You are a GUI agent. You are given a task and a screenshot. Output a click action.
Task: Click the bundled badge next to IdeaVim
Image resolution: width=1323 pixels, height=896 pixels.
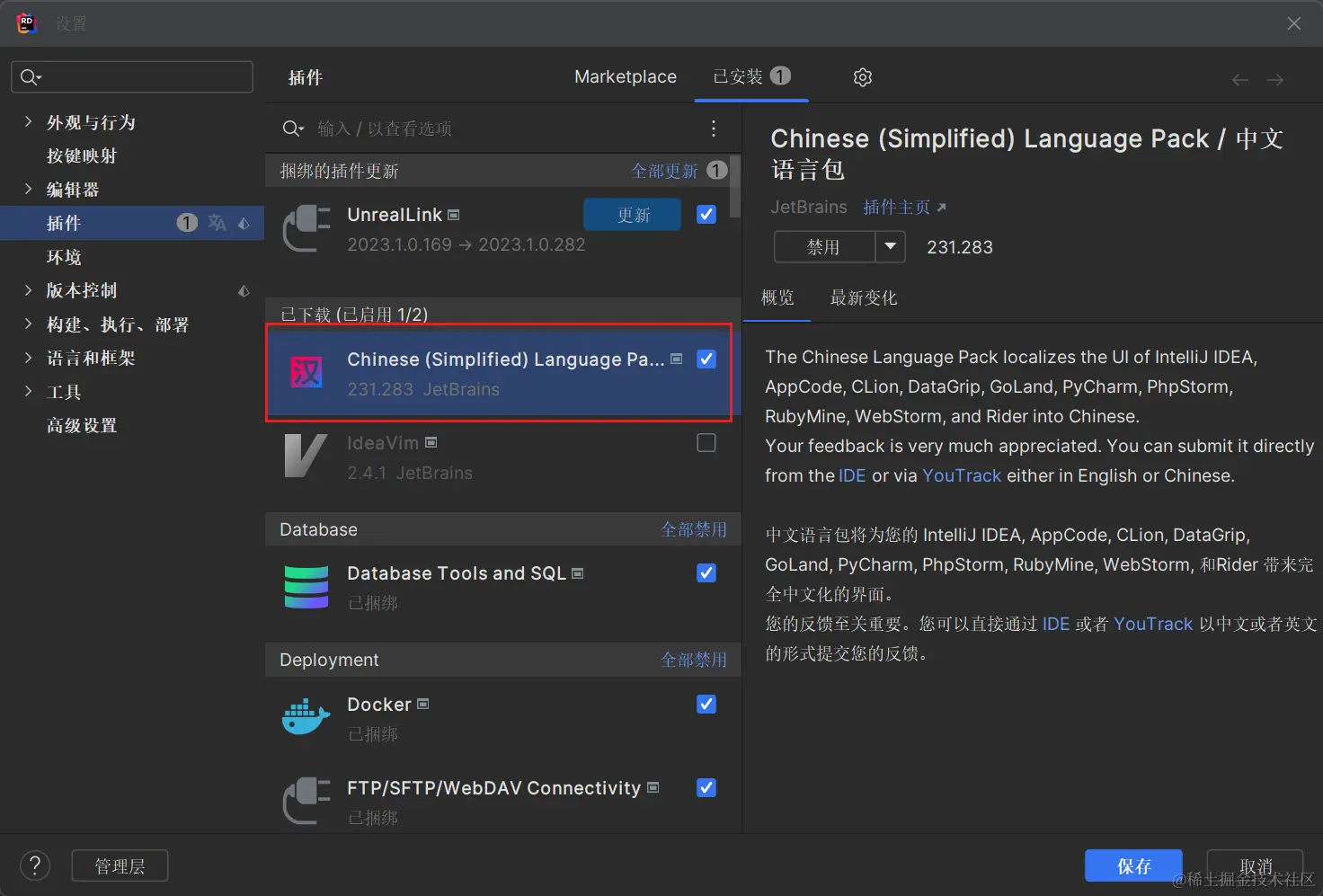(x=431, y=442)
